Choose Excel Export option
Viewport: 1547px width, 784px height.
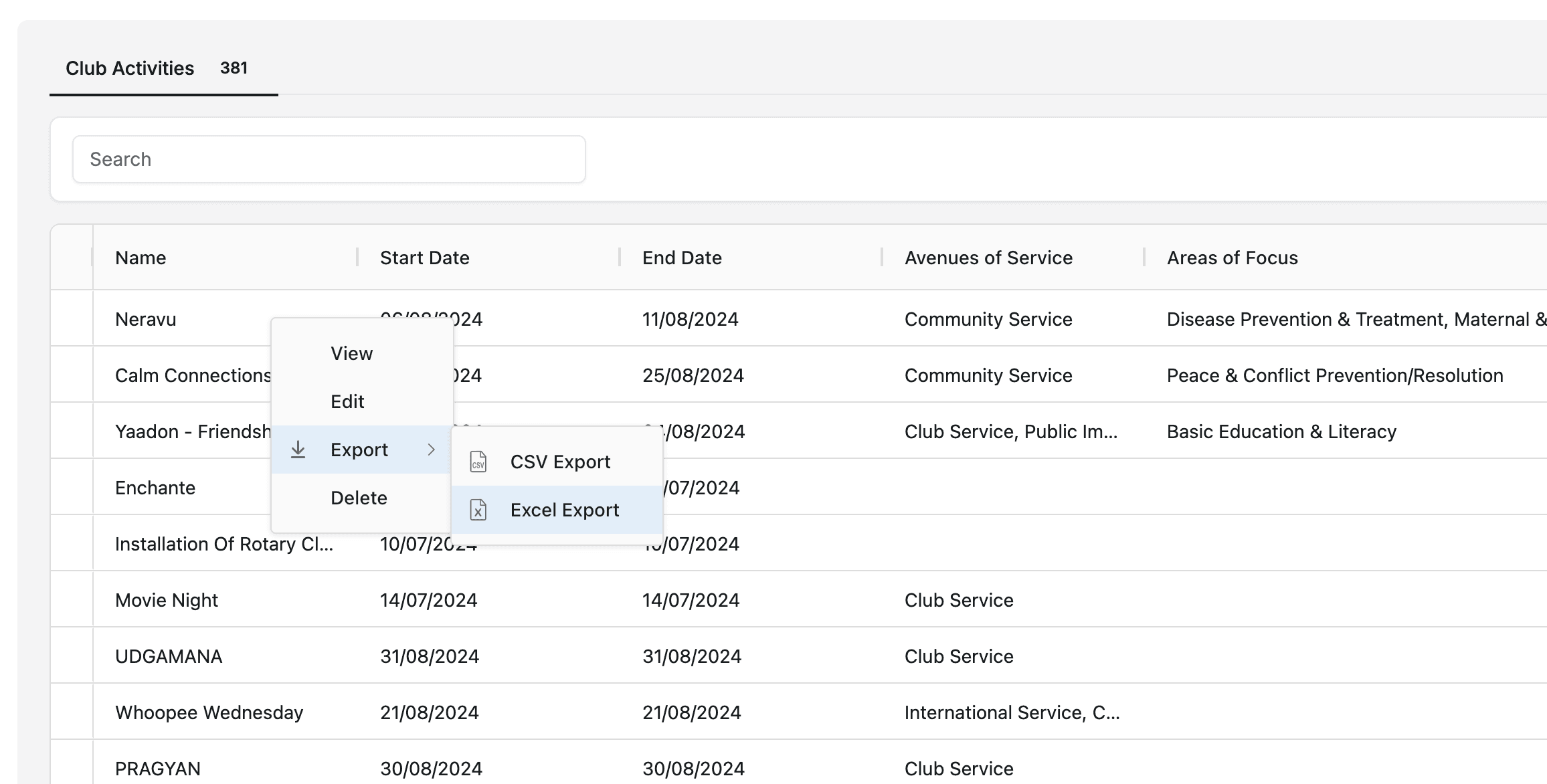564,510
